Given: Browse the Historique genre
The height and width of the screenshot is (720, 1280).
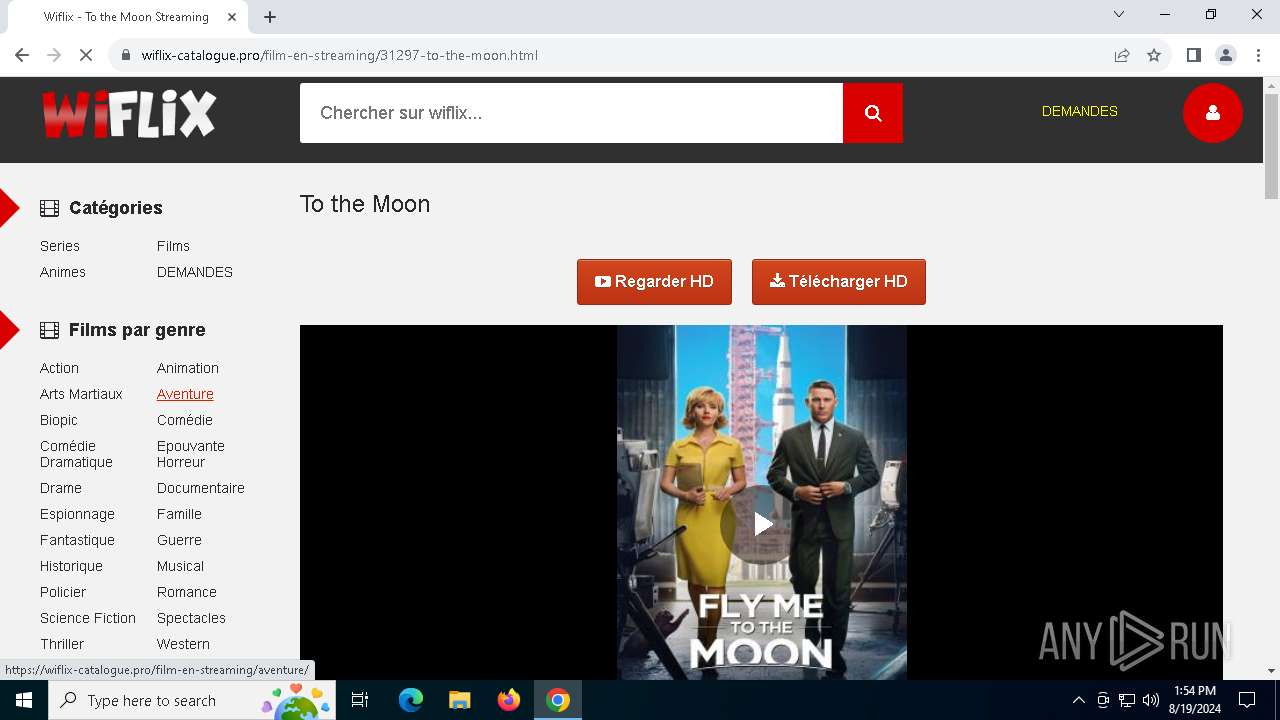Looking at the screenshot, I should (71, 566).
